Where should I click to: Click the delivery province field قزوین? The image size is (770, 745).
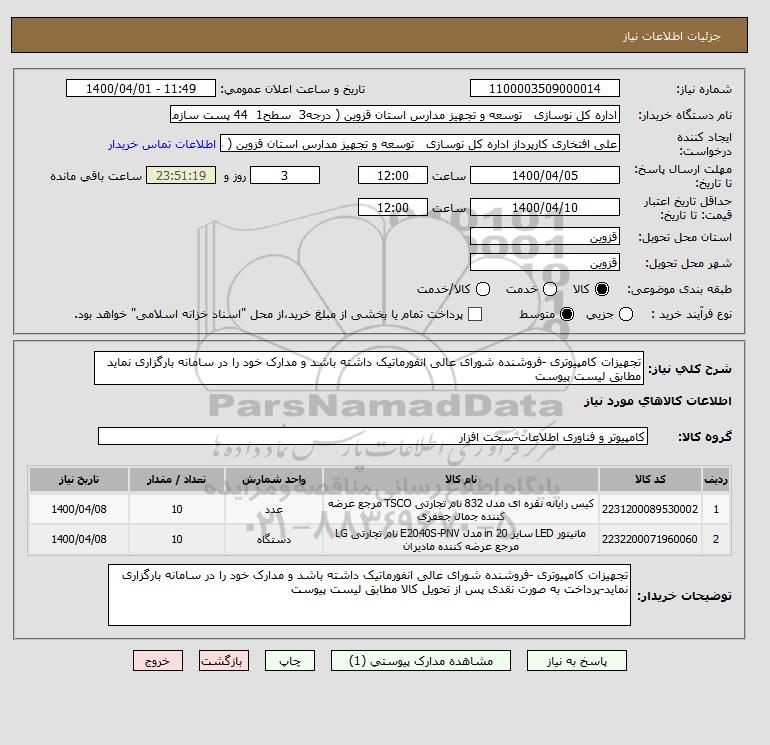545,237
